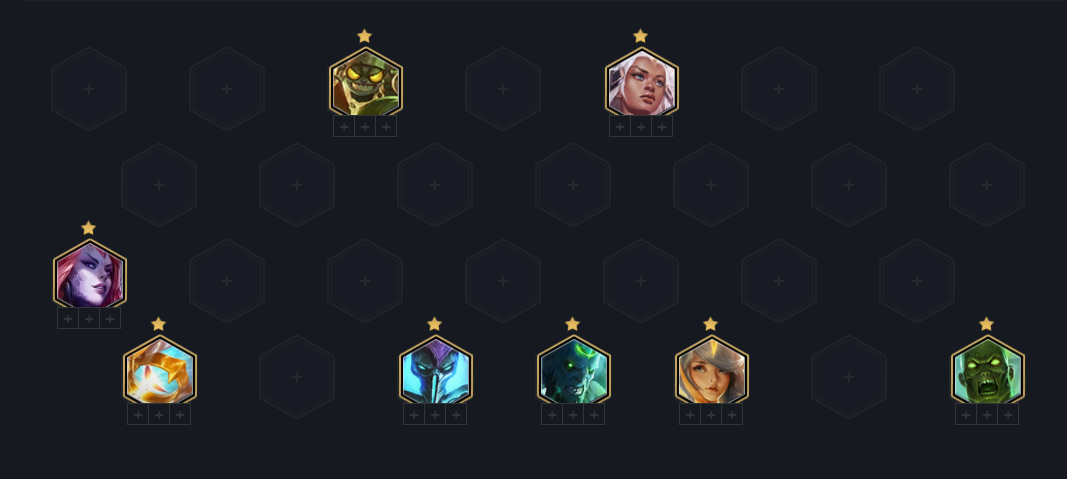The width and height of the screenshot is (1067, 479).
Task: Toggle the star above the goggled goblin
Action: point(365,36)
